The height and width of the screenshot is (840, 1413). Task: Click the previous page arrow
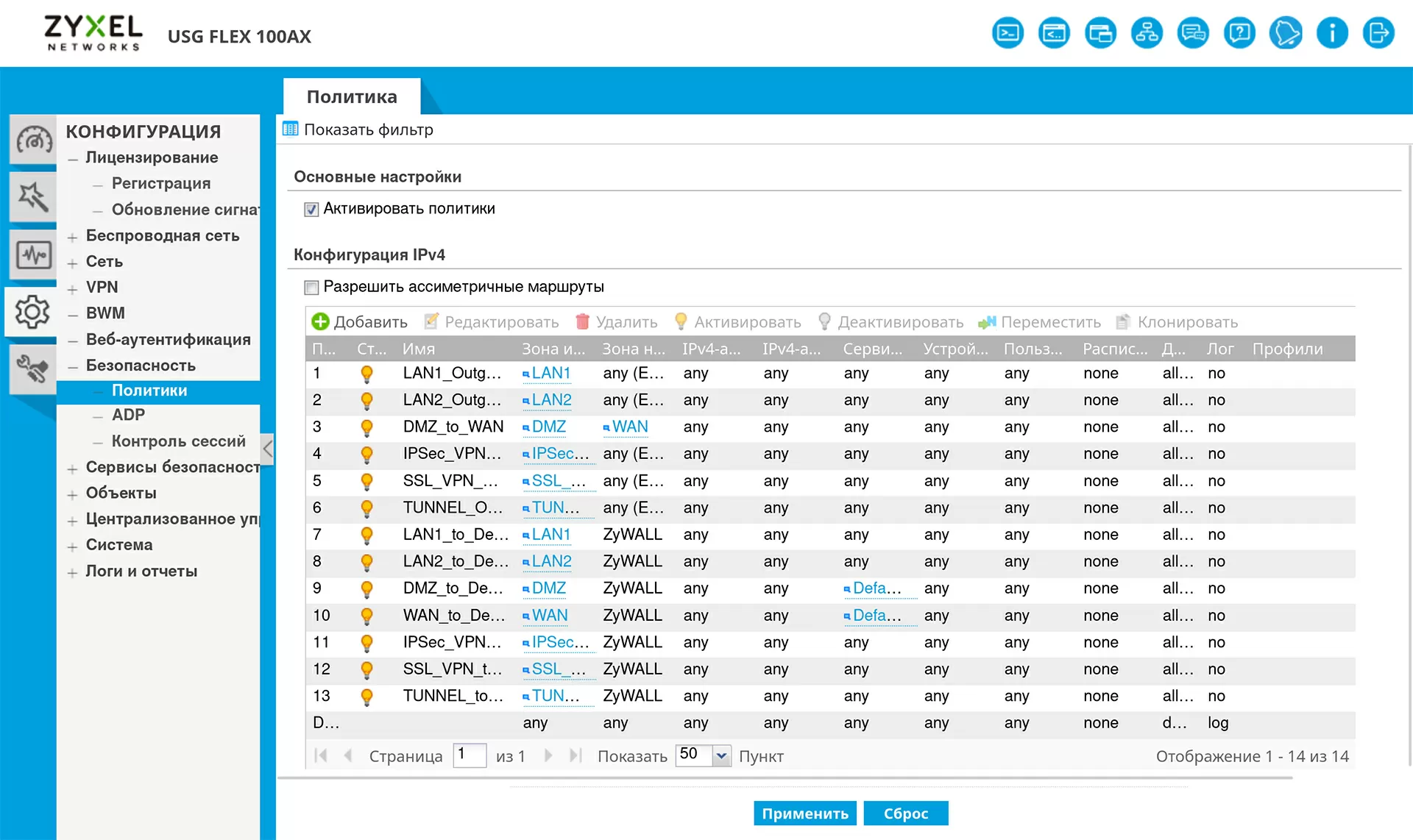[348, 755]
